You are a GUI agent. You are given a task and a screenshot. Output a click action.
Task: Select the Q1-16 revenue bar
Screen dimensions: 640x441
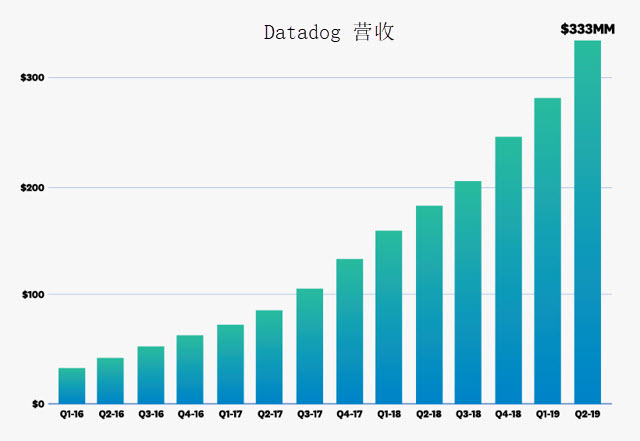72,386
